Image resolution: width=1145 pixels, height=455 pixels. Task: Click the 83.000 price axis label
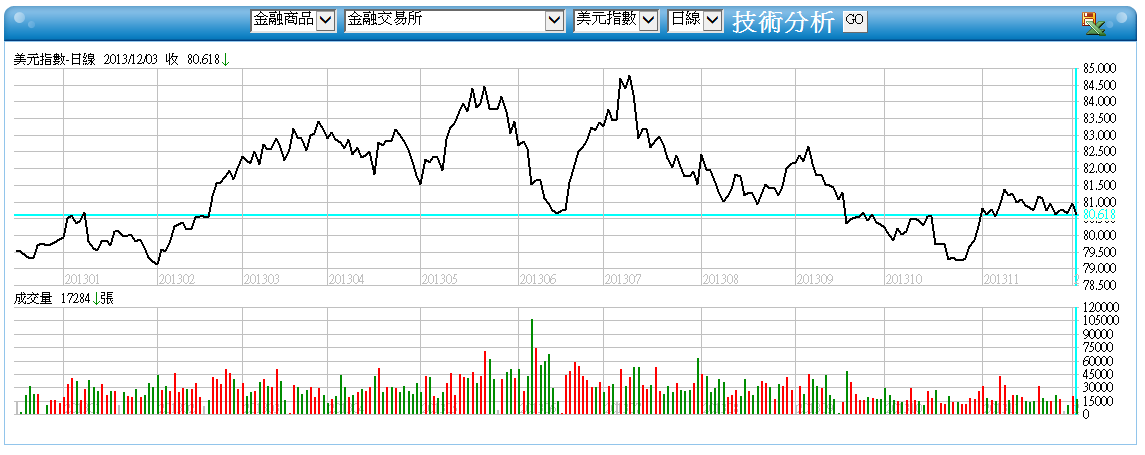coord(1100,135)
